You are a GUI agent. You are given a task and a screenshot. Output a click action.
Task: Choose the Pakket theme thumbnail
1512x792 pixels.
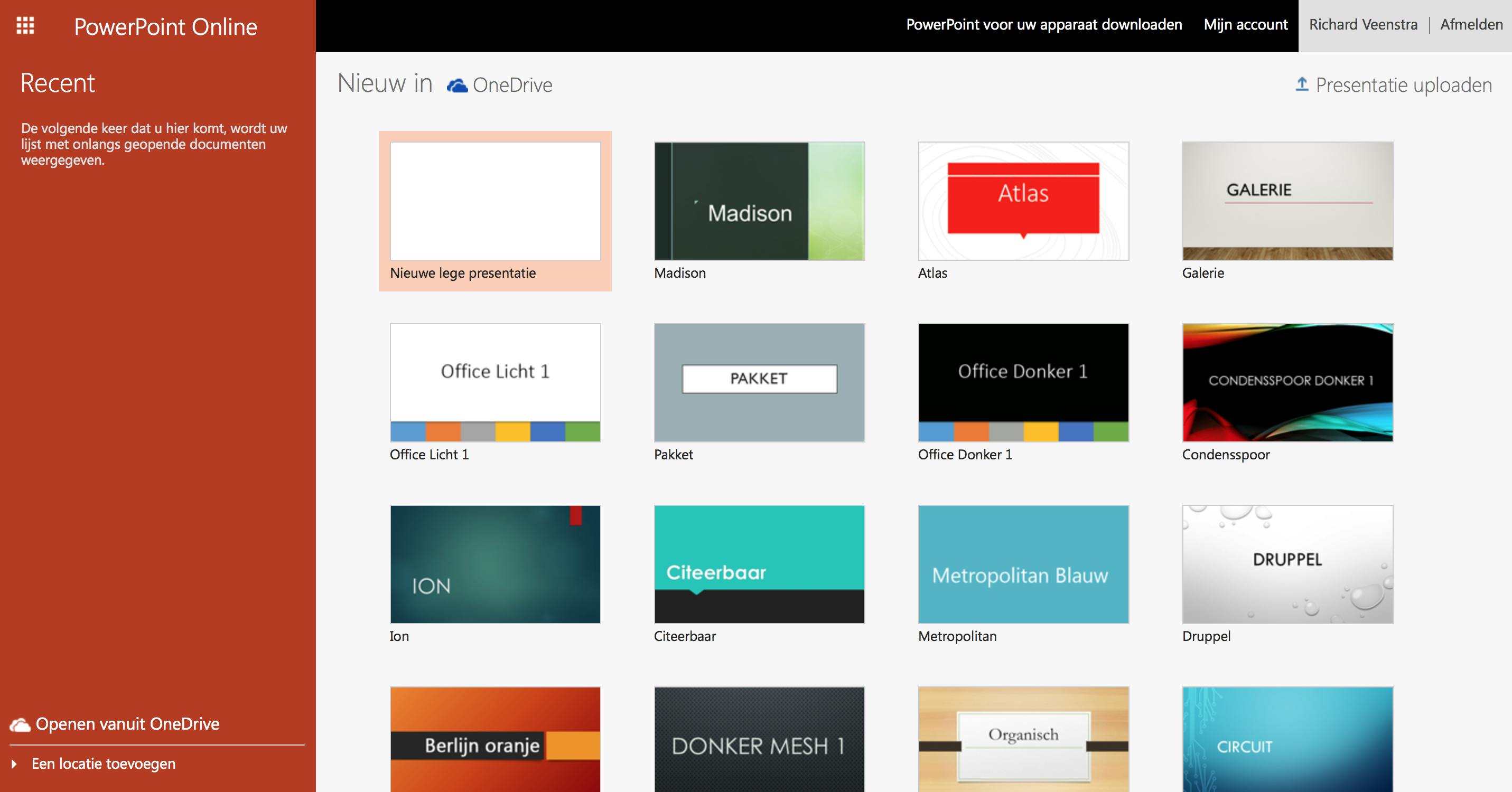(x=759, y=382)
